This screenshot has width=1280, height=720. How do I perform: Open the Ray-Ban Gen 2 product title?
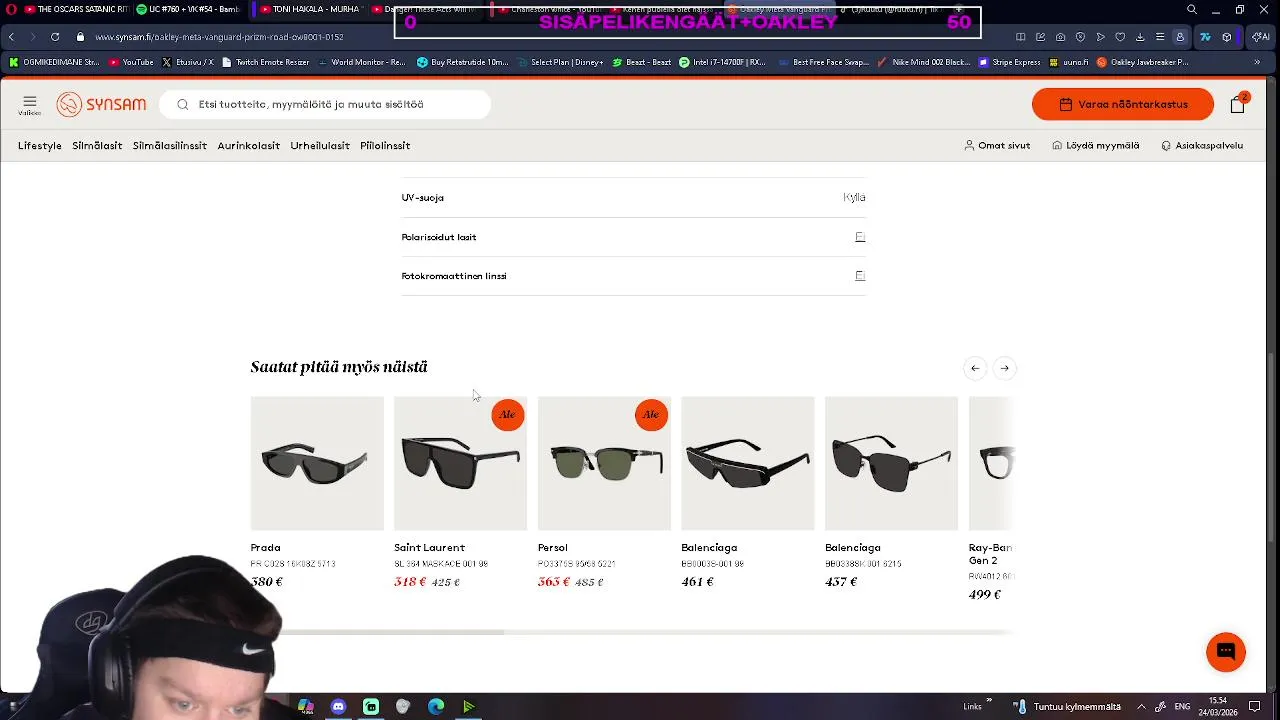[990, 554]
